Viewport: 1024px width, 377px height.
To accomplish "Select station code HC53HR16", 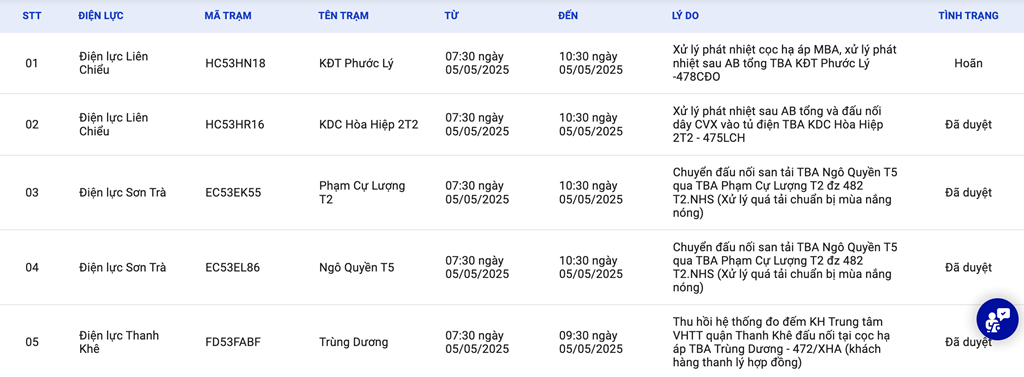I will (234, 125).
